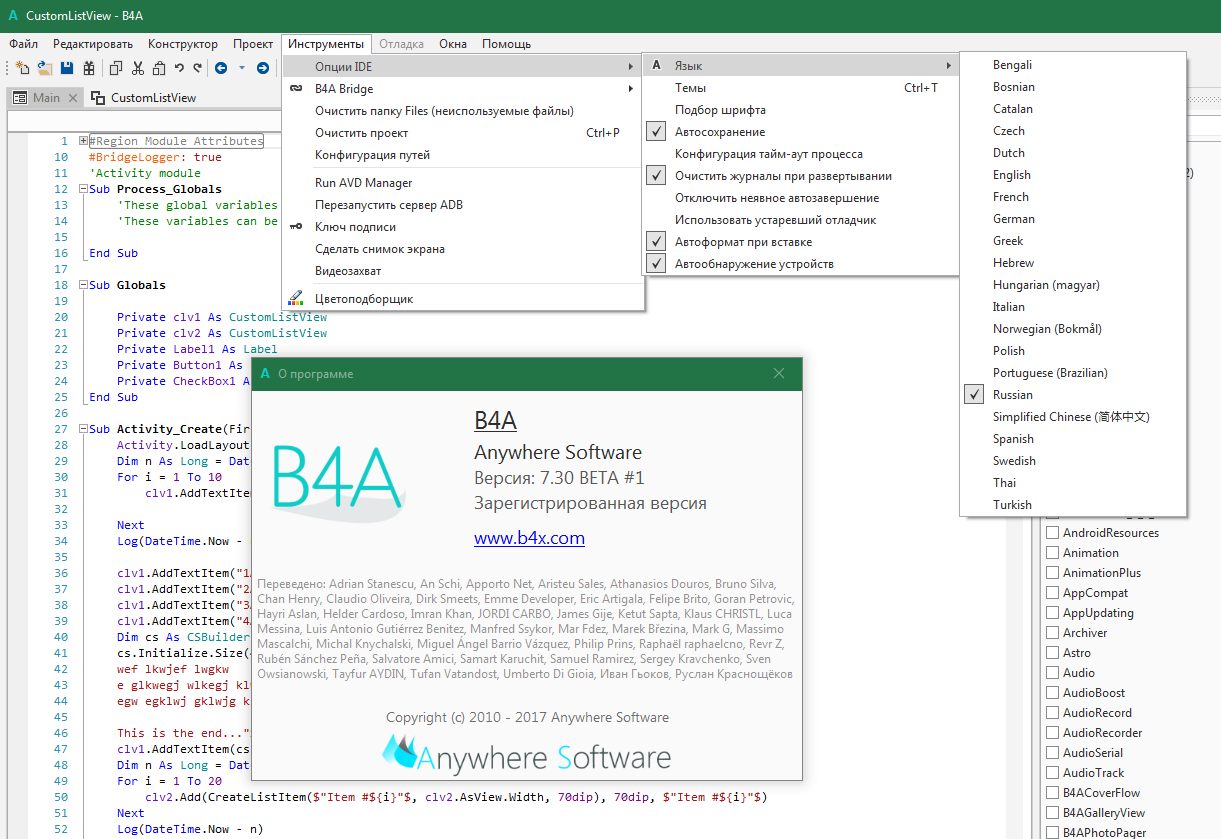Expand the Опции IDE submenu
This screenshot has height=839, width=1221.
pyautogui.click(x=463, y=67)
